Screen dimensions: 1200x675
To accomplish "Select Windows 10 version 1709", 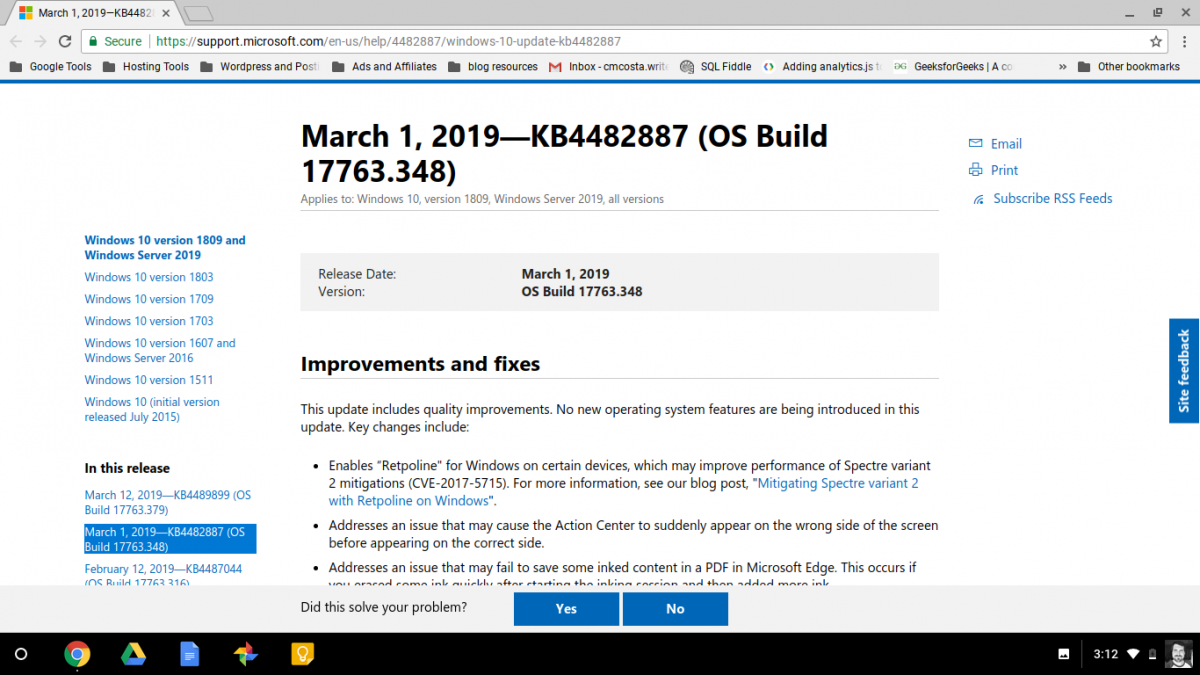I will click(149, 299).
